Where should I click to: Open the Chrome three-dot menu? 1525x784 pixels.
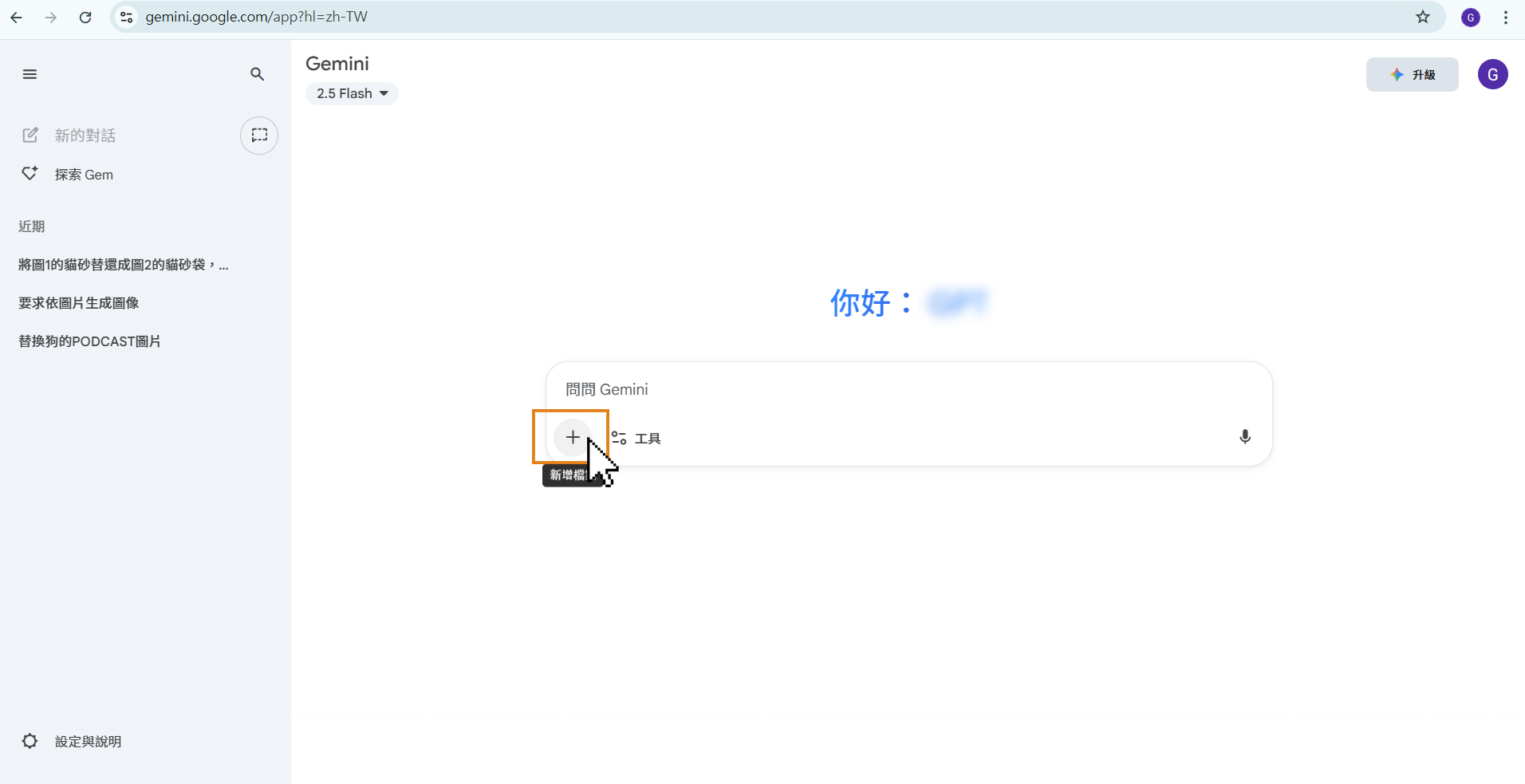(1506, 17)
